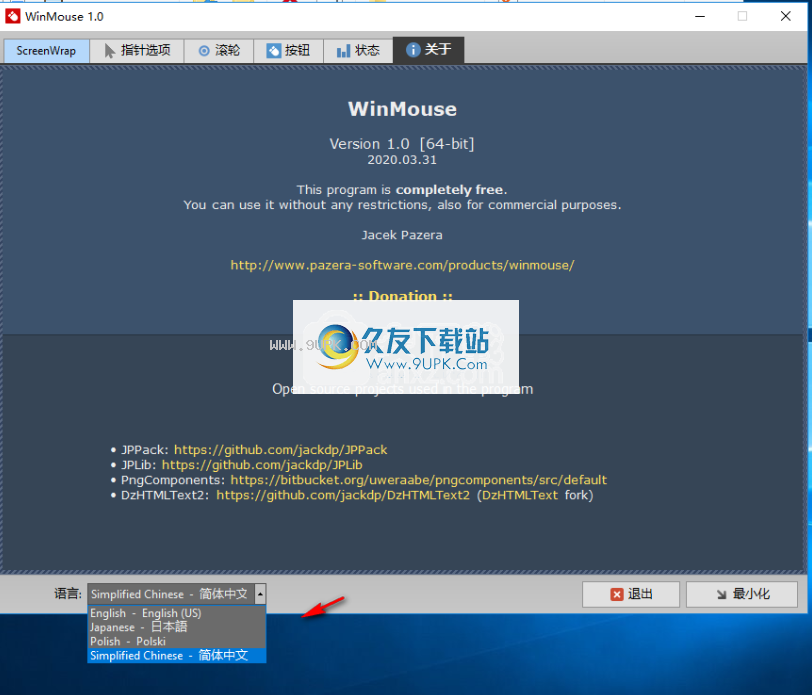The image size is (812, 695).
Task: Switch to the 按钮 tab
Action: coord(288,51)
